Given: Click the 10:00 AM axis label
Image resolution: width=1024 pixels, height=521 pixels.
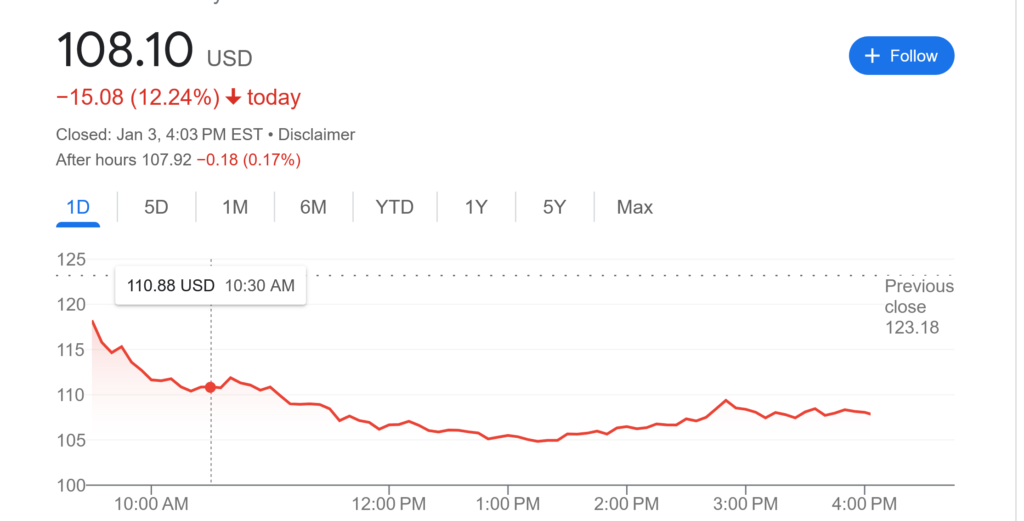Looking at the screenshot, I should tap(151, 502).
